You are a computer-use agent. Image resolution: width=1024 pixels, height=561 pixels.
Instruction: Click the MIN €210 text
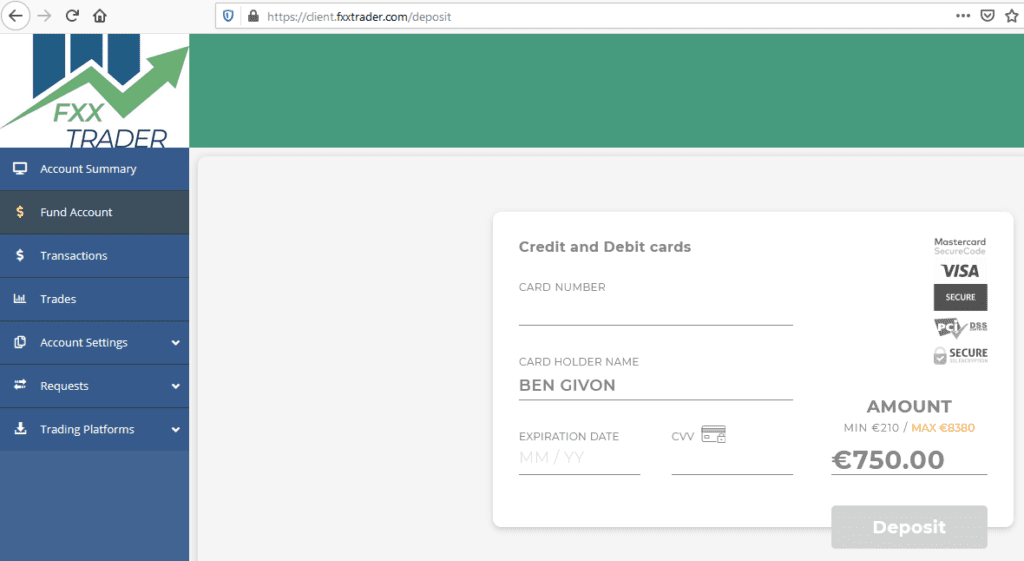click(x=871, y=428)
